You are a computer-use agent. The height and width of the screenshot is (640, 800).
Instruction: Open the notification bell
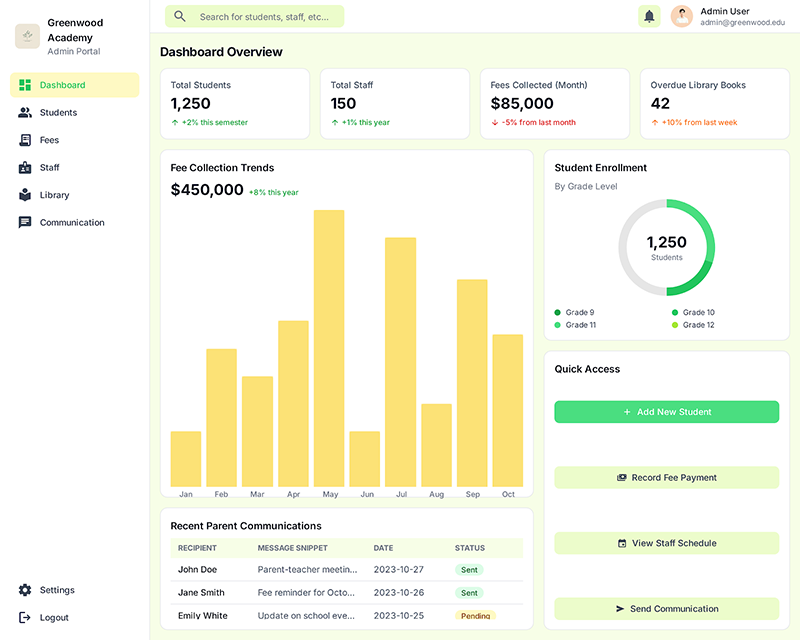649,17
